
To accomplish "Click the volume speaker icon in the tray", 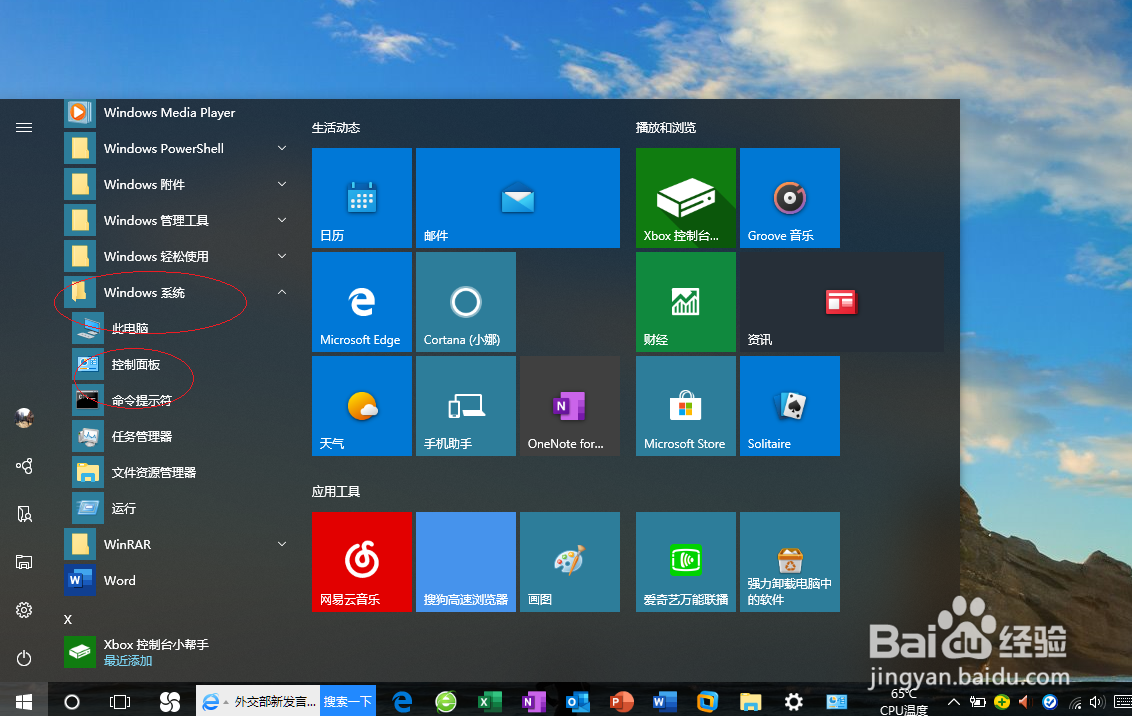I will [x=1097, y=702].
